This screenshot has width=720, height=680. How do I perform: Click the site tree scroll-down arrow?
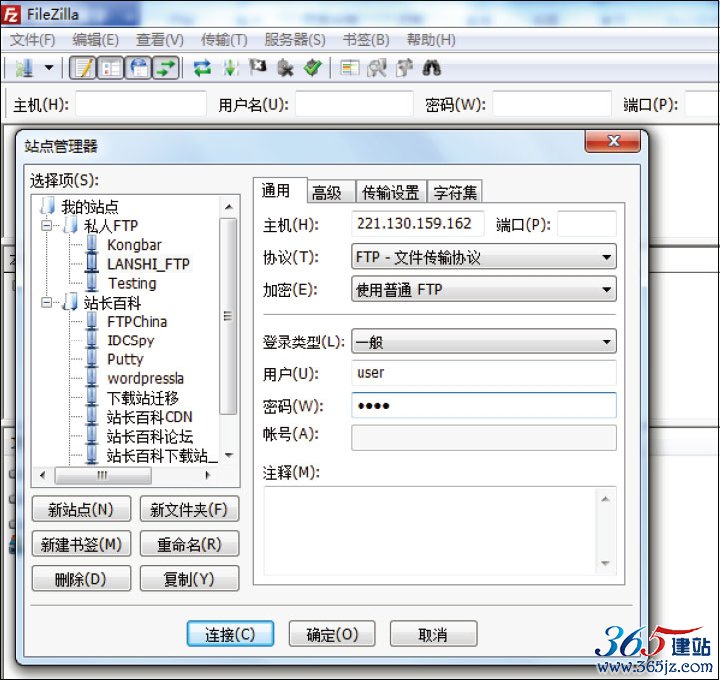pyautogui.click(x=229, y=455)
